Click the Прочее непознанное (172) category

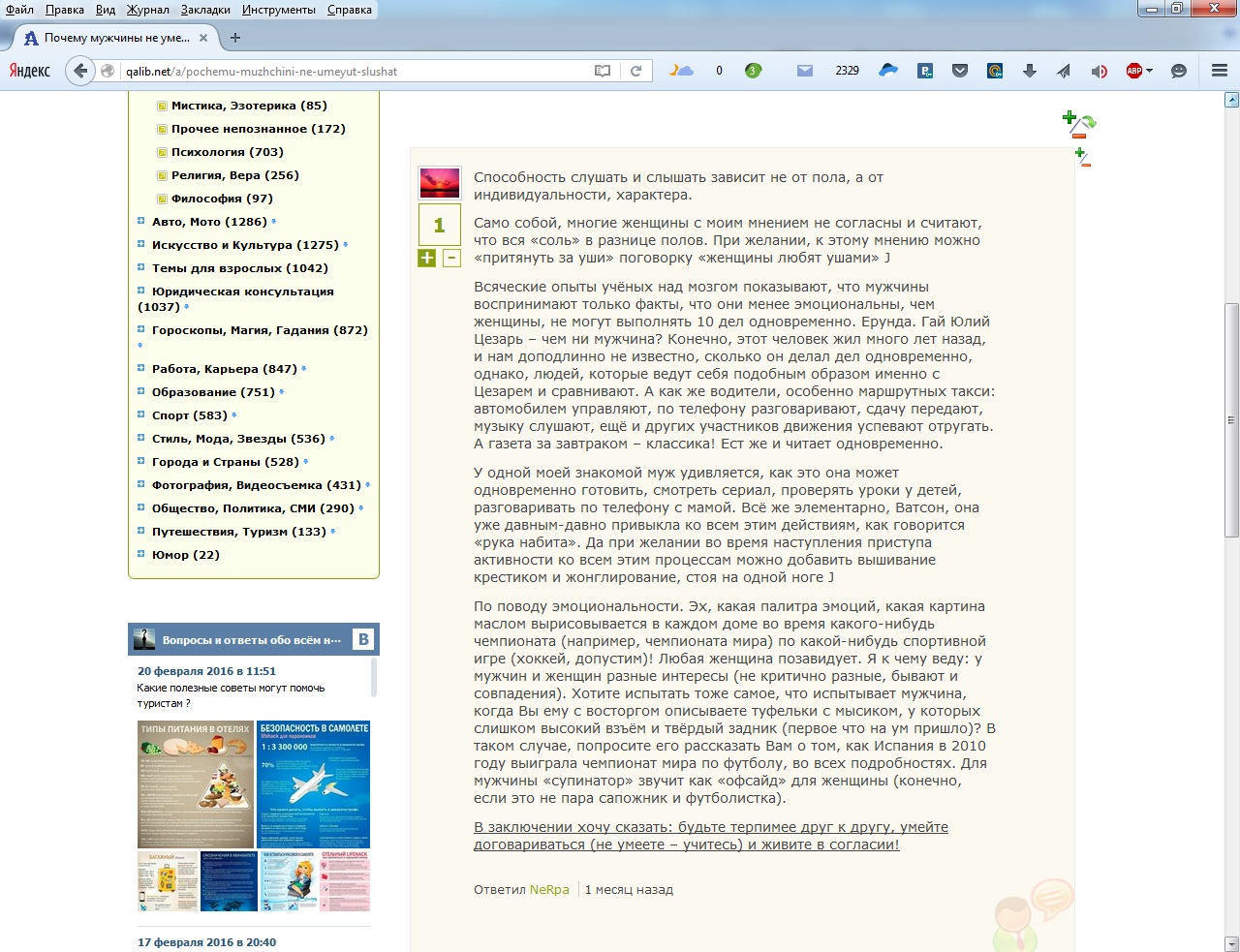[259, 129]
